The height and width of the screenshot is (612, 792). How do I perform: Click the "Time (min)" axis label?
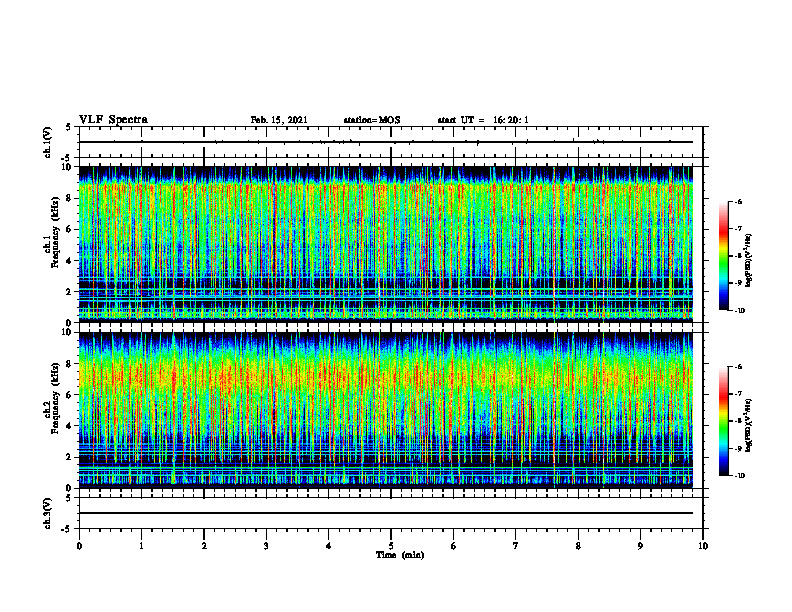click(x=400, y=555)
